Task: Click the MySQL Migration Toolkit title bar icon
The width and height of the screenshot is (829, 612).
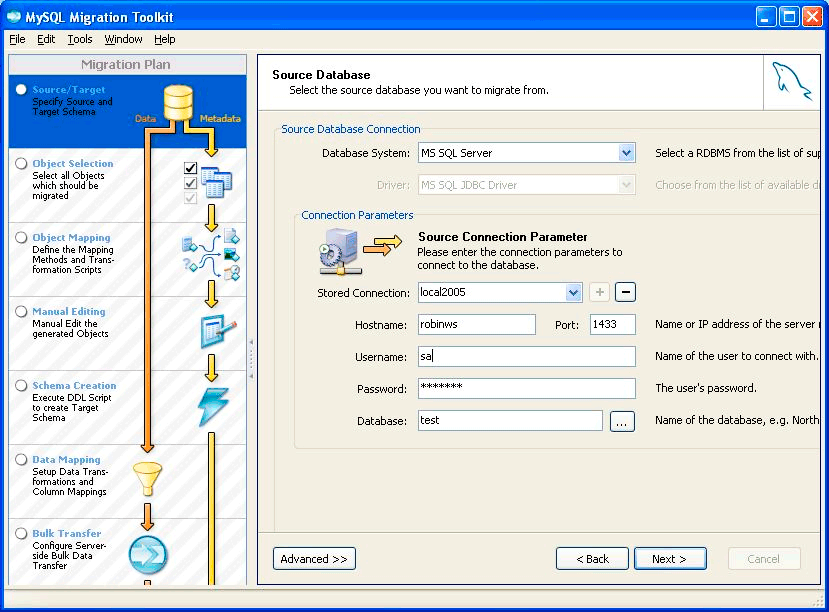Action: tap(14, 16)
